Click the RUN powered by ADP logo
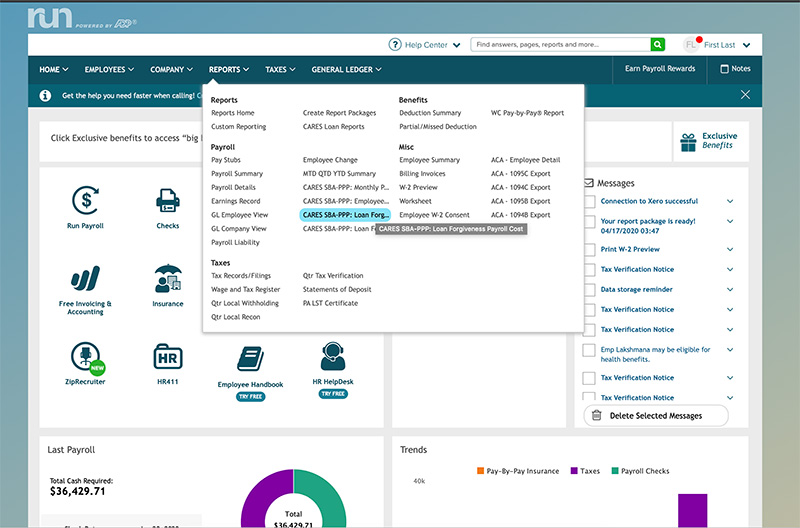Image resolution: width=800 pixels, height=528 pixels. point(82,18)
